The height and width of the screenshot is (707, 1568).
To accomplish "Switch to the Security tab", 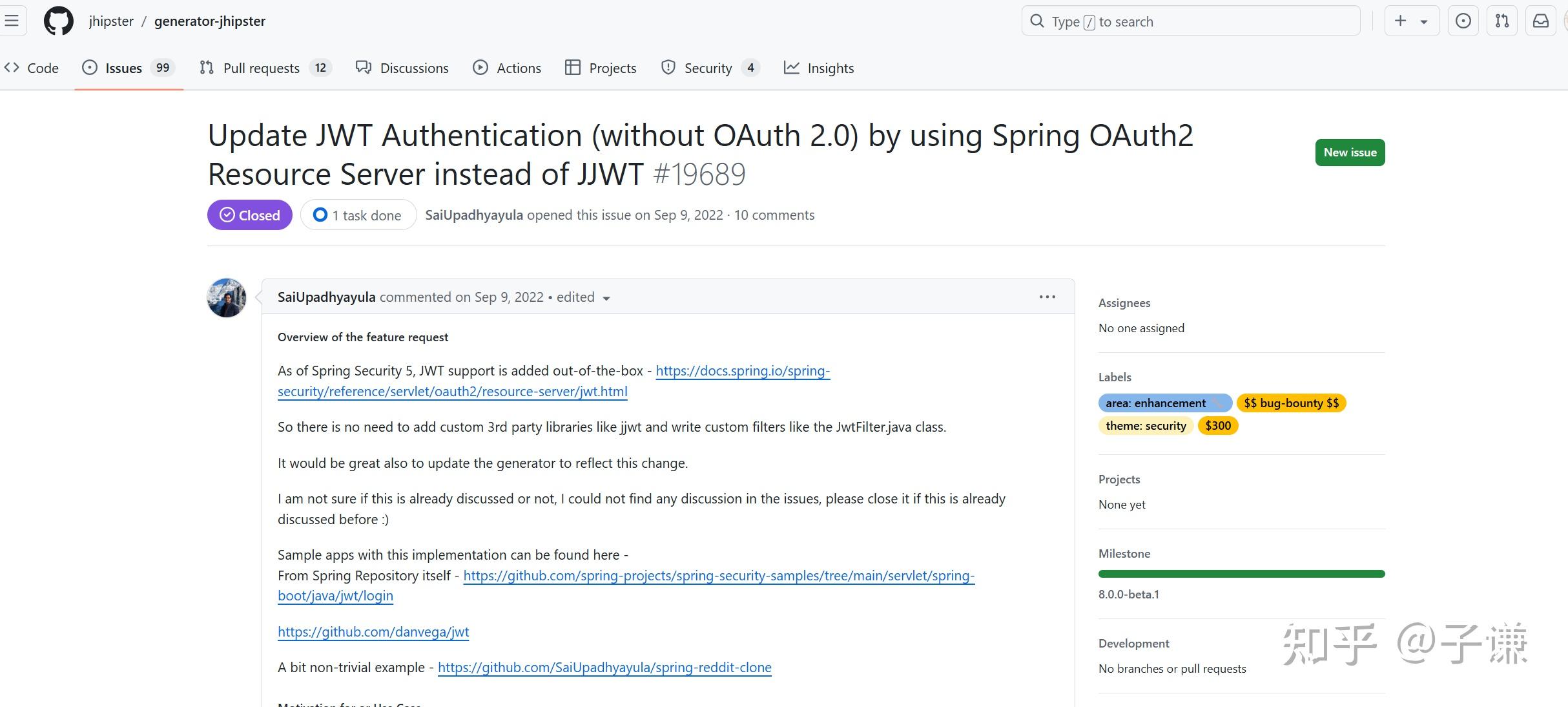I will [710, 68].
